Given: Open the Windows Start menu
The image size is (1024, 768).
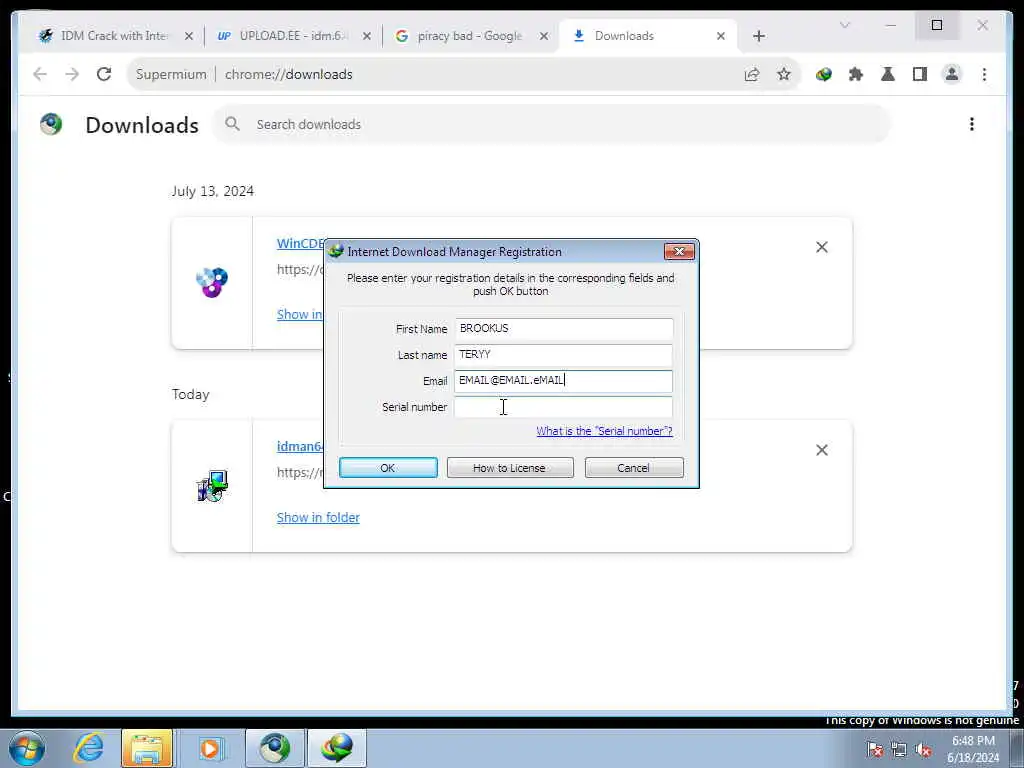Looking at the screenshot, I should pyautogui.click(x=27, y=748).
